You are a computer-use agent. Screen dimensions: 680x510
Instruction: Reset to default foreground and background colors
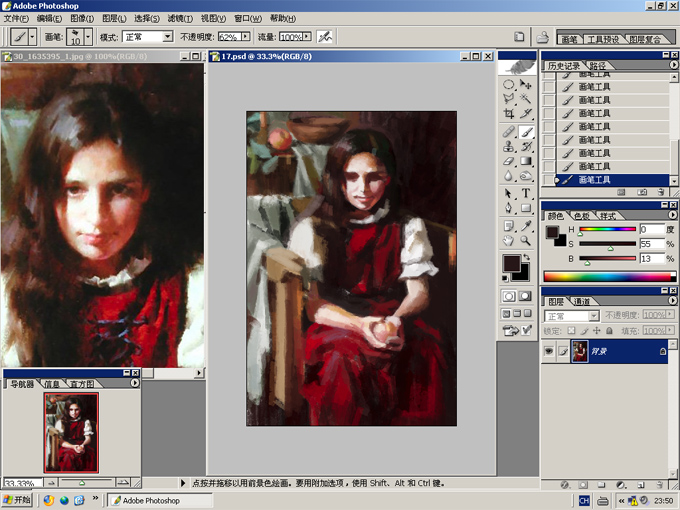pyautogui.click(x=506, y=278)
